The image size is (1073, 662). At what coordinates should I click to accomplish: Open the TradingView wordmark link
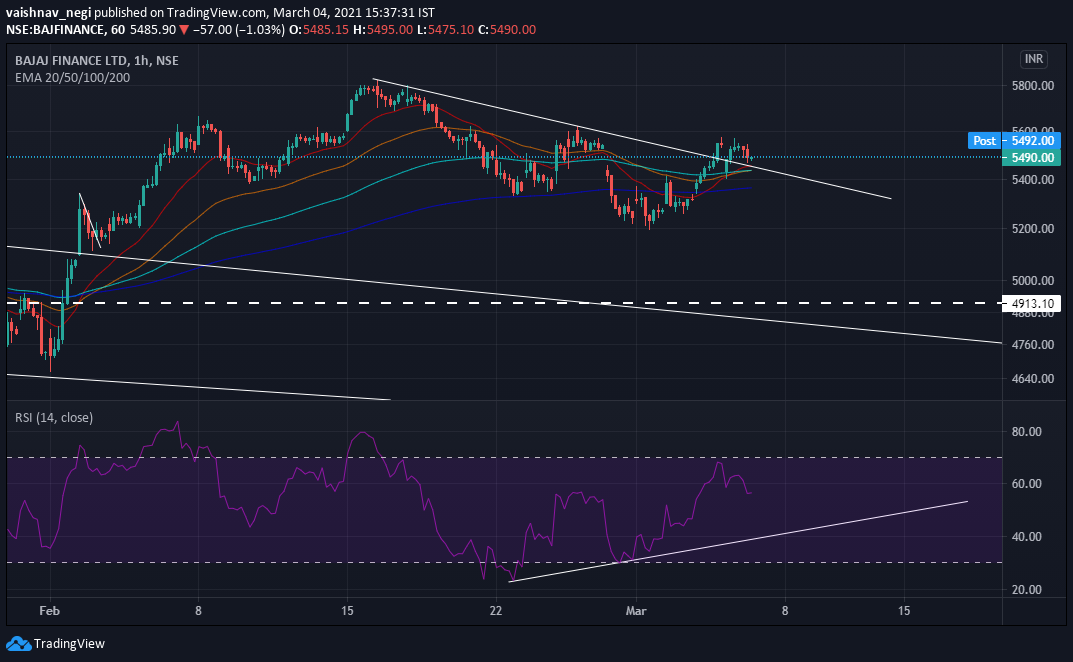click(x=69, y=644)
